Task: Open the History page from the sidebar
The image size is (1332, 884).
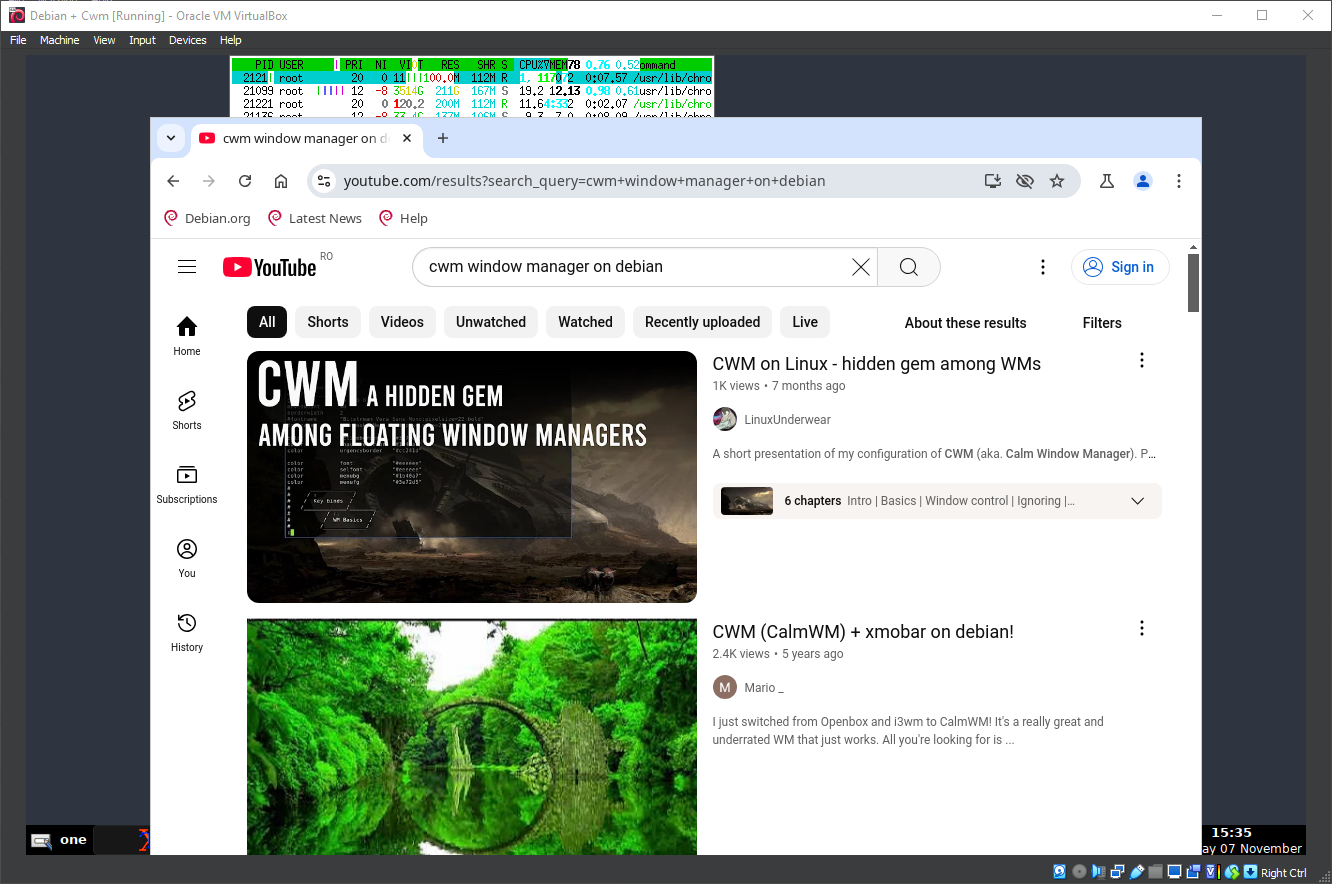Action: tap(186, 630)
